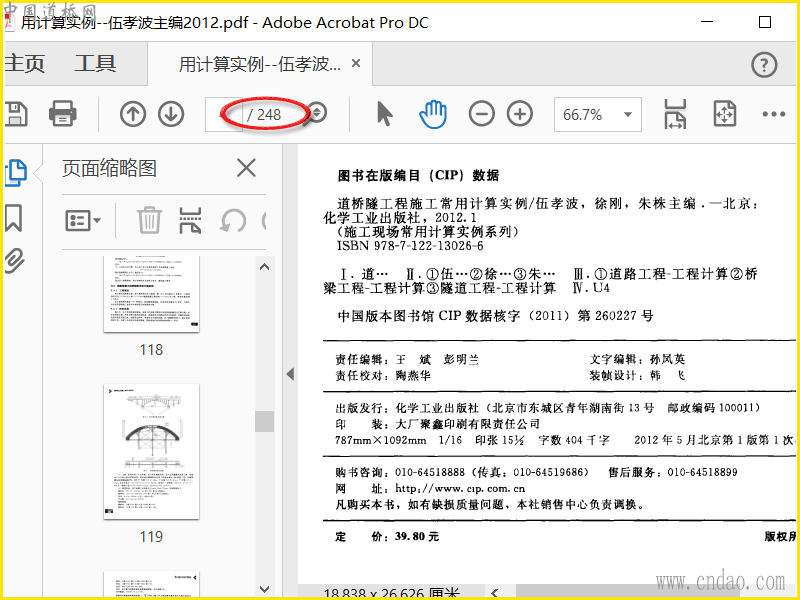Open the 66.7% zoom level dropdown
The image size is (800, 600).
click(x=598, y=114)
